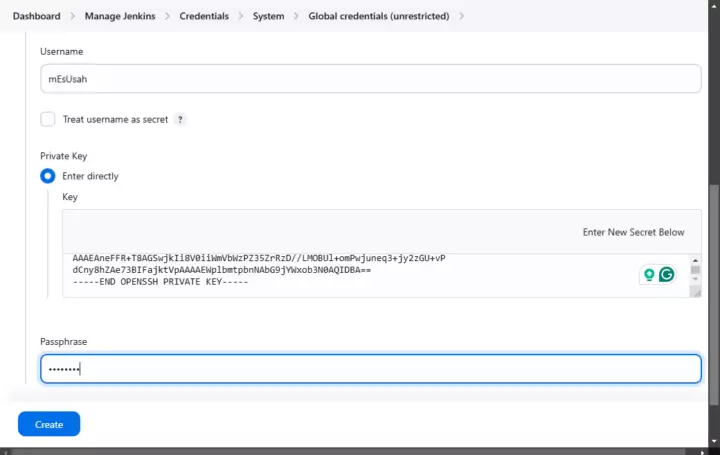Expand chevron after Credentials breadcrumb
The image size is (720, 455).
[x=241, y=16]
